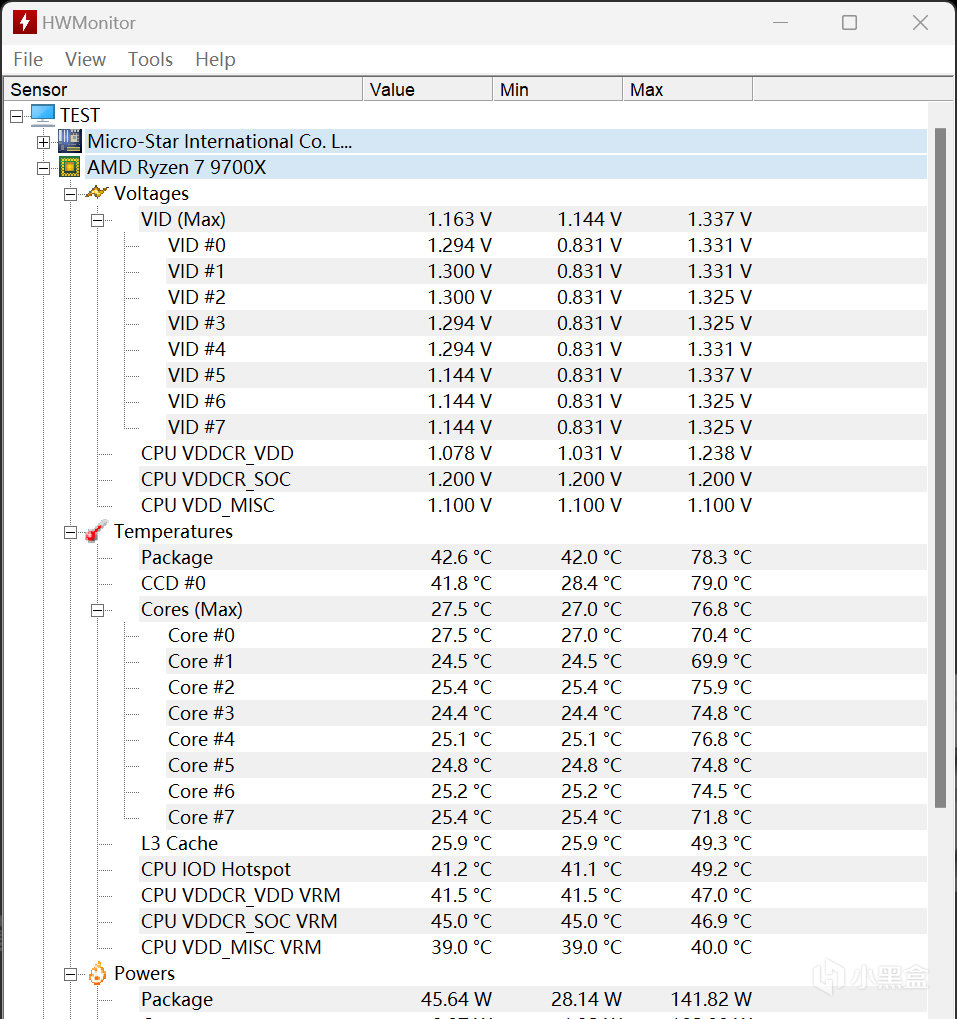Image resolution: width=957 pixels, height=1019 pixels.
Task: Select the CPU VDDCR_VDD VRM row
Action: (533, 895)
